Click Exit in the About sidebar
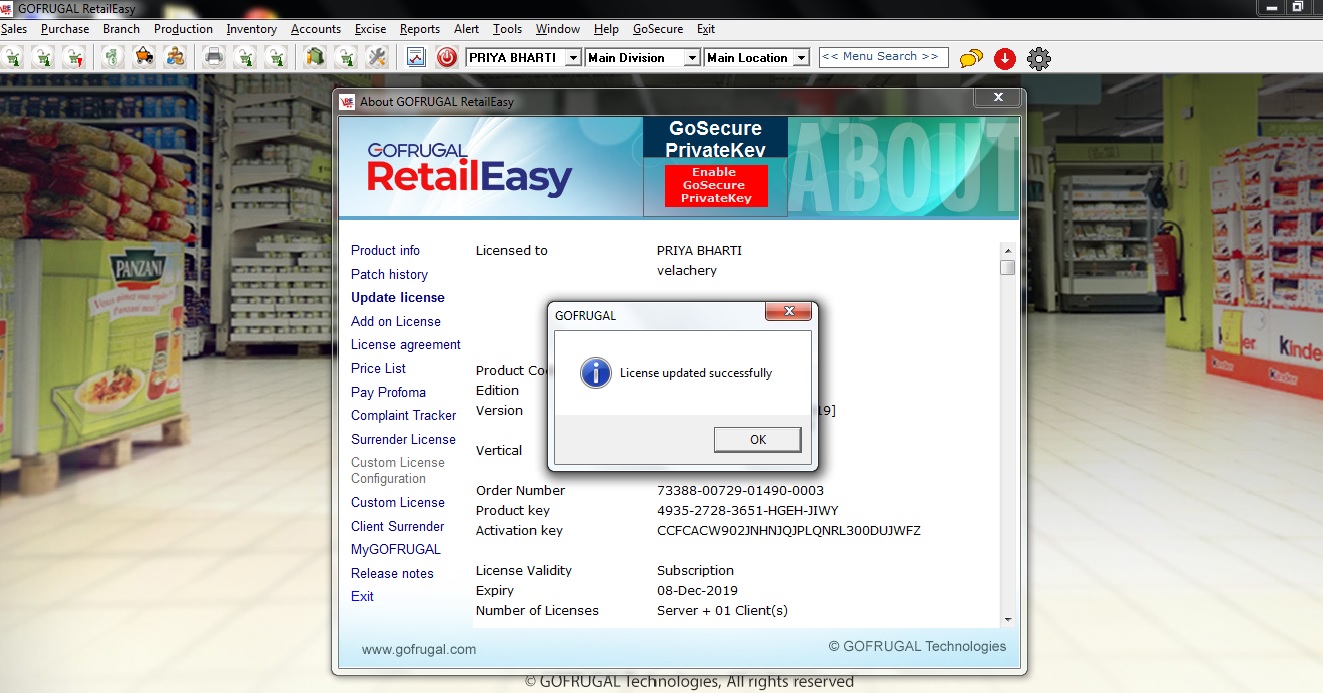1323x693 pixels. (362, 596)
